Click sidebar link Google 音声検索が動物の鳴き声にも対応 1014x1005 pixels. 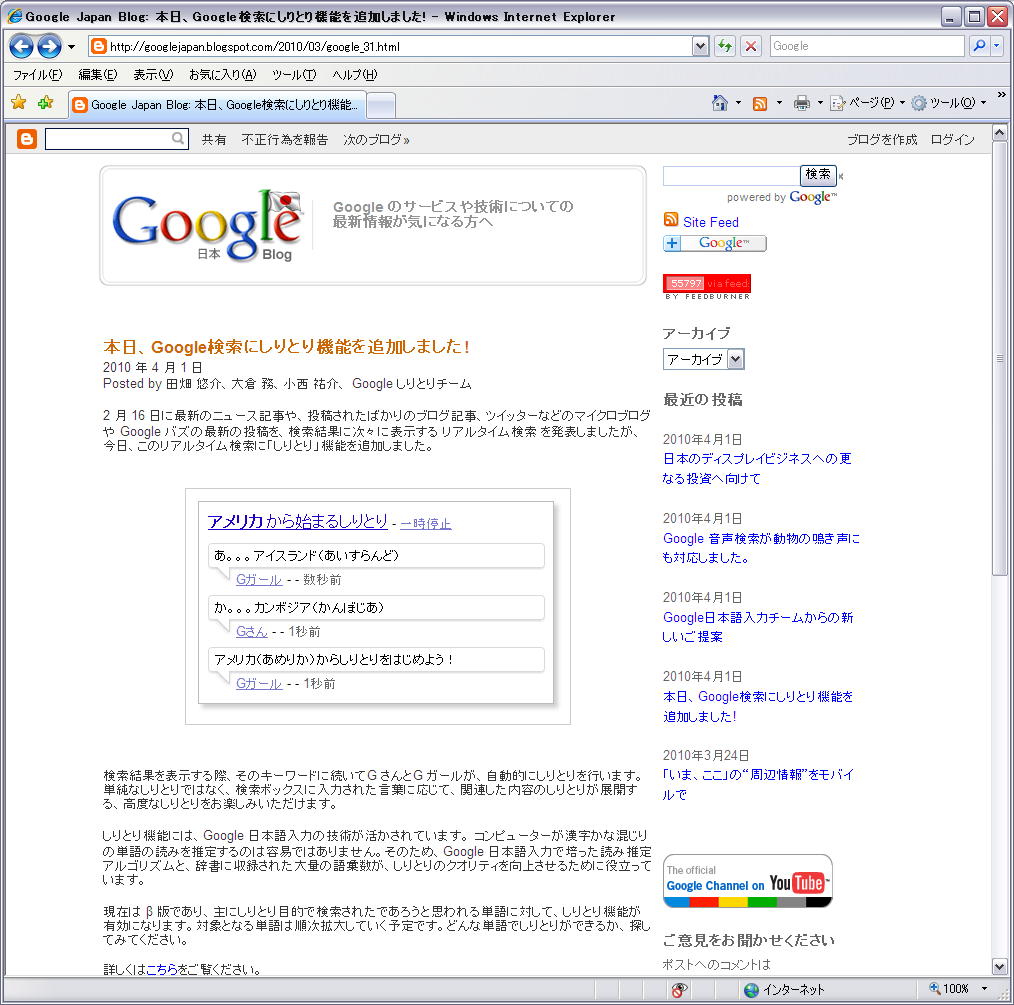761,548
